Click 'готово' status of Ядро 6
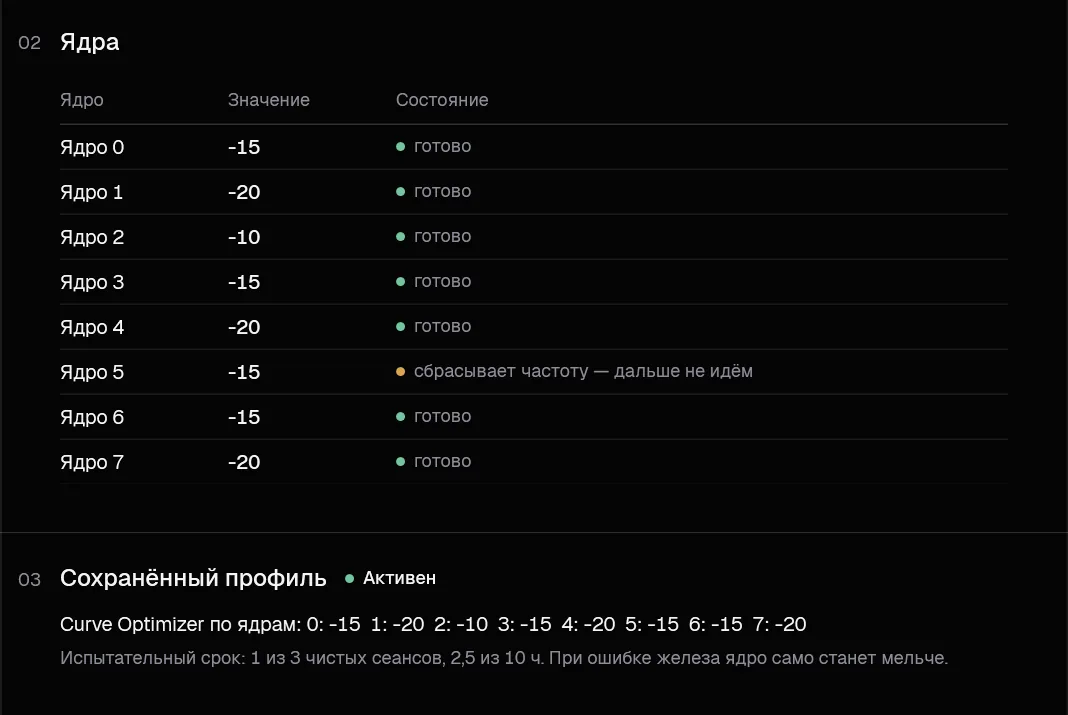This screenshot has height=715, width=1068. tap(443, 416)
